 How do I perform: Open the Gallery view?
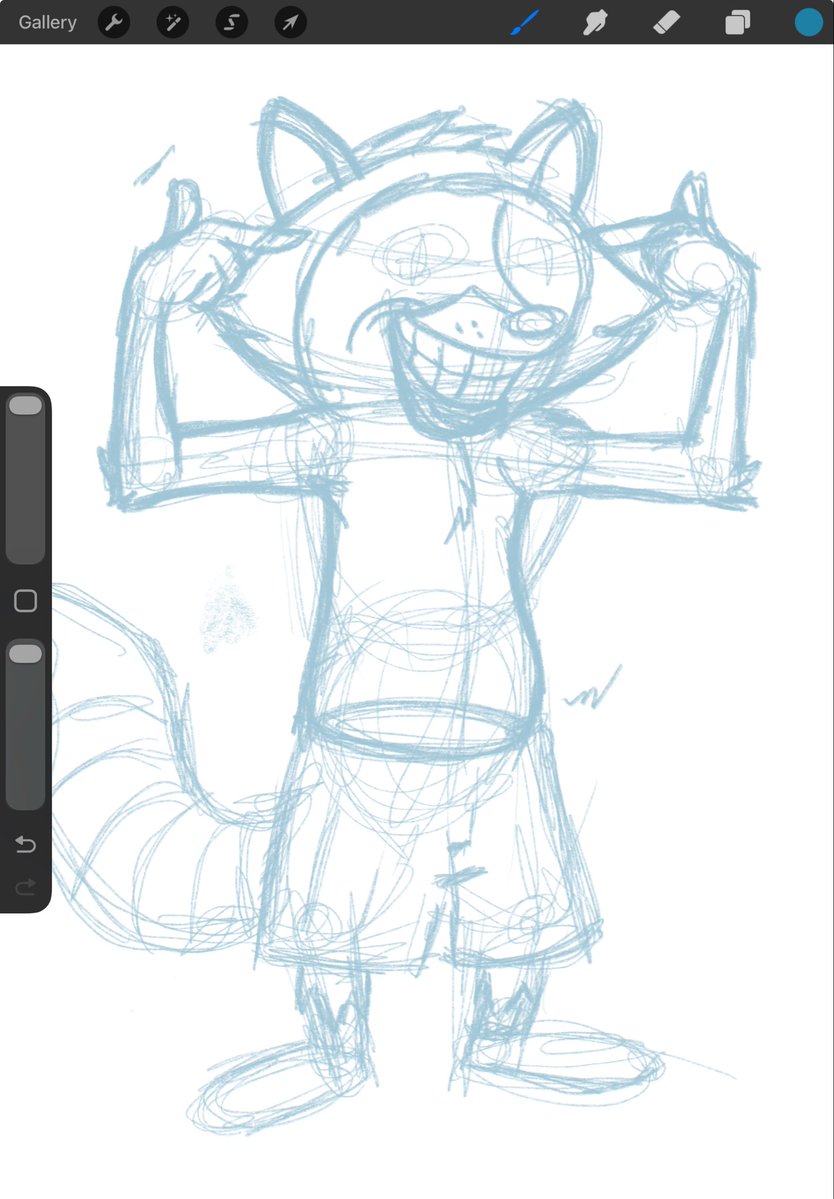47,22
